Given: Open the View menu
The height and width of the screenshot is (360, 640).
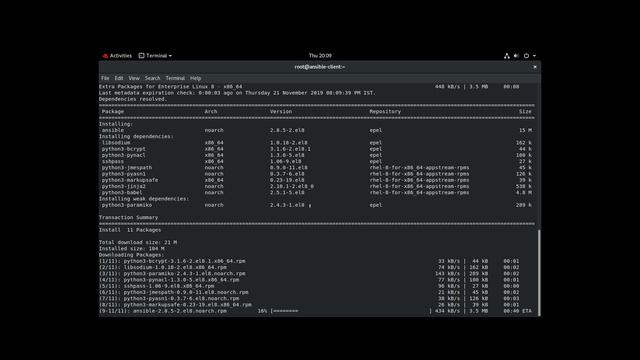Looking at the screenshot, I should point(134,78).
